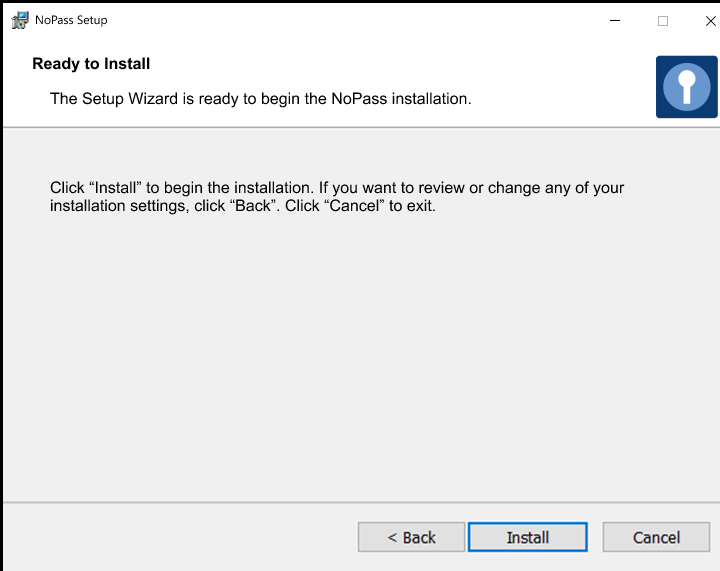Image resolution: width=720 pixels, height=571 pixels.
Task: Click the NoPass keyhole logo
Action: (686, 87)
